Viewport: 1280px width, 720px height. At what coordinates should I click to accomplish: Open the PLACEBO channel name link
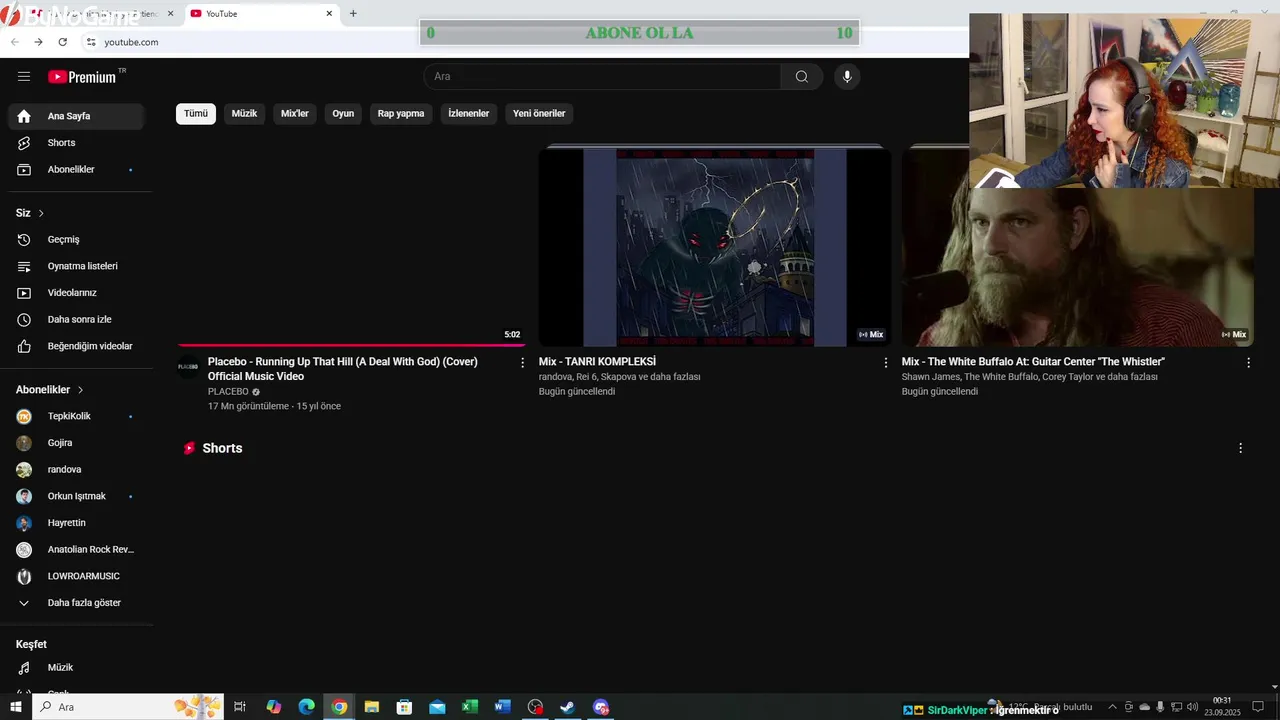click(x=228, y=392)
